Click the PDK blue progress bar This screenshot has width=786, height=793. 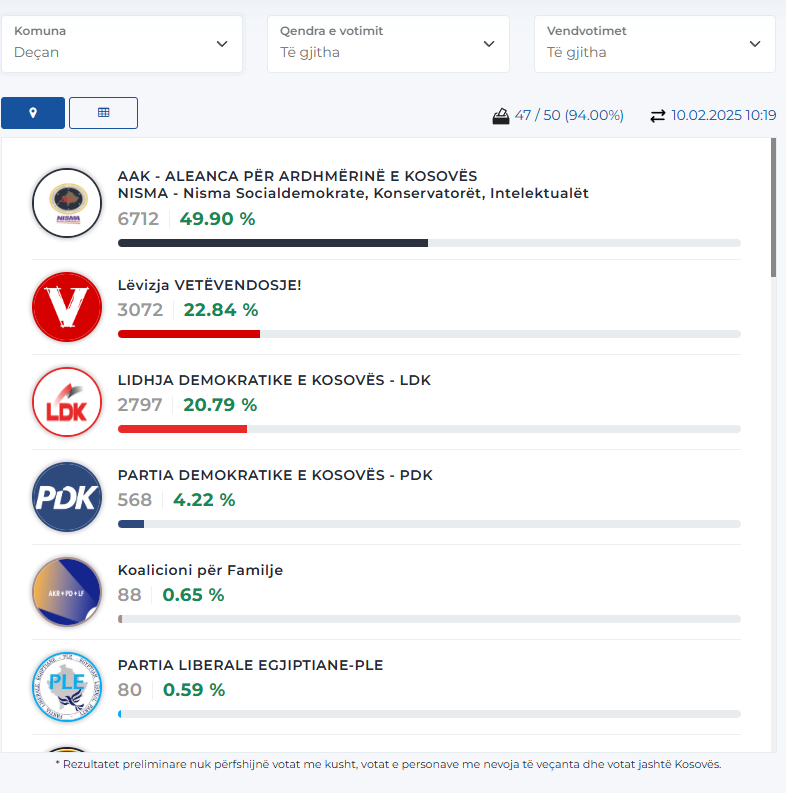[429, 524]
